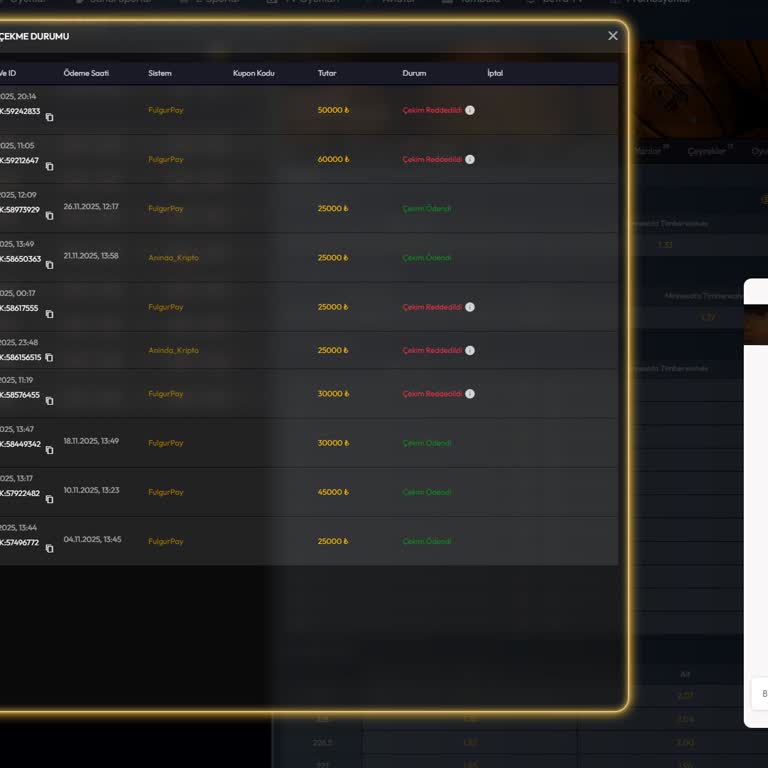Screen dimensions: 768x768
Task: Click the ÇEKME DURUMU dialog title
Action: pos(34,36)
